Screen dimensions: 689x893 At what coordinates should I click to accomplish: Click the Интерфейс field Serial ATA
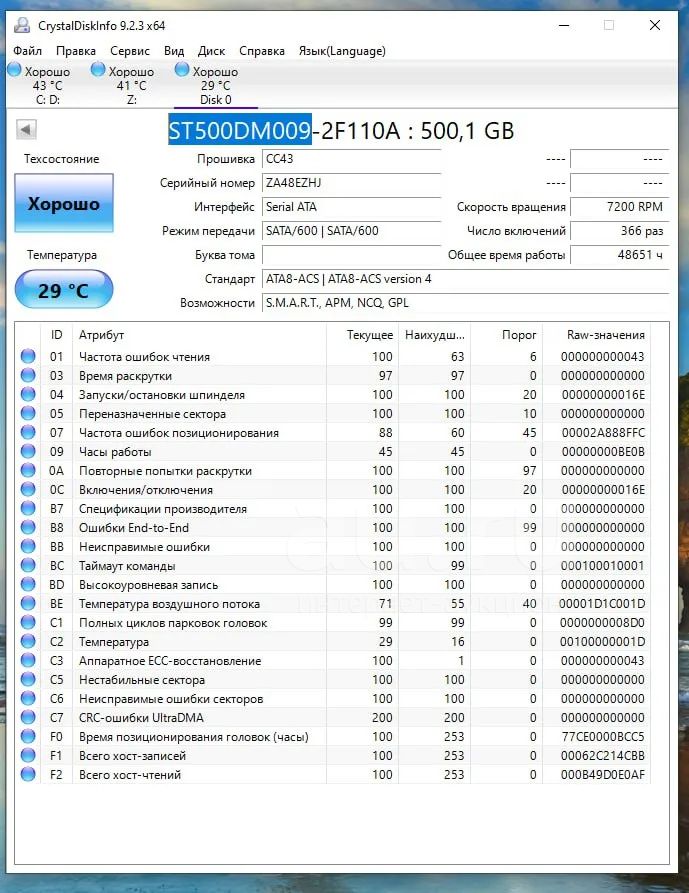[x=351, y=207]
